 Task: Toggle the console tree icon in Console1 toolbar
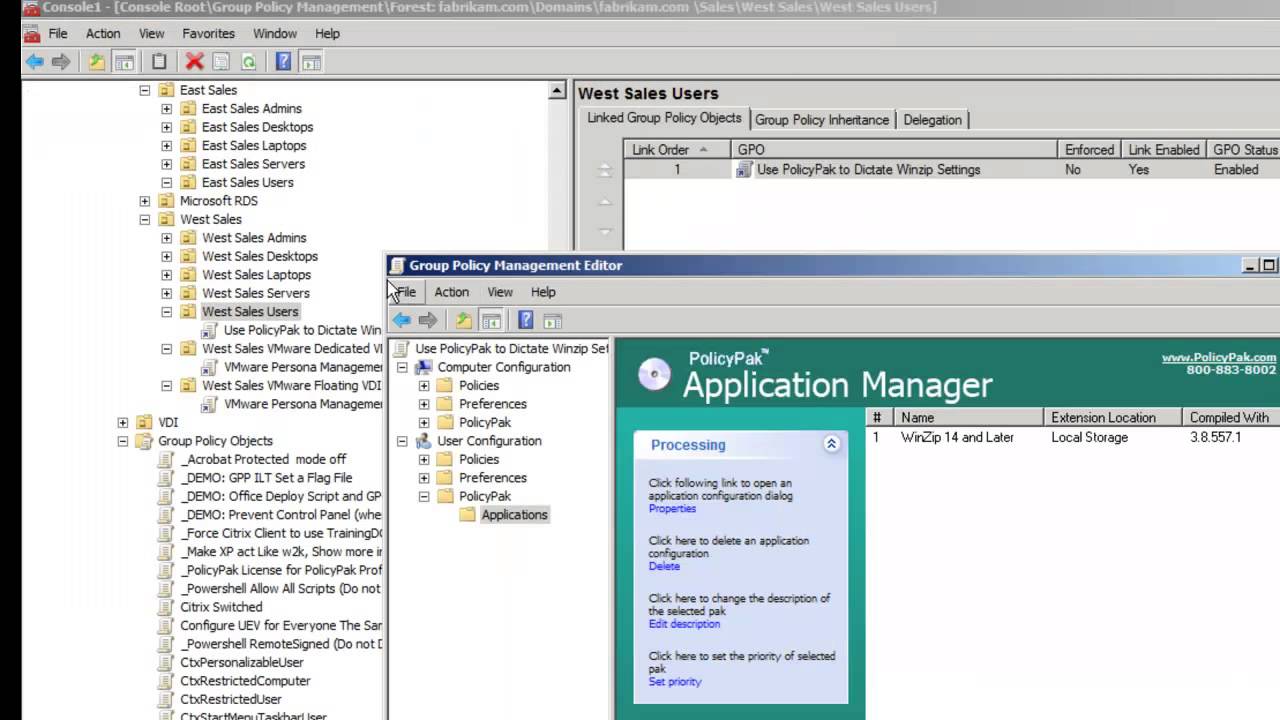pos(124,62)
